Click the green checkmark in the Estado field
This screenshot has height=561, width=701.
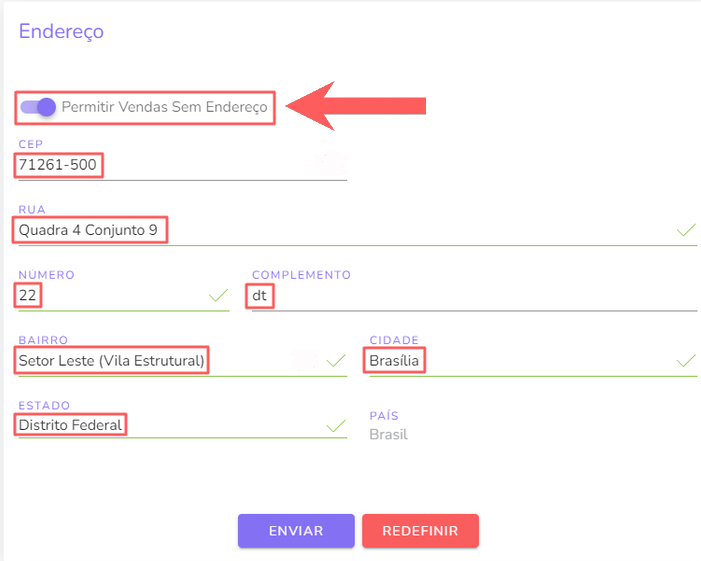click(x=336, y=426)
